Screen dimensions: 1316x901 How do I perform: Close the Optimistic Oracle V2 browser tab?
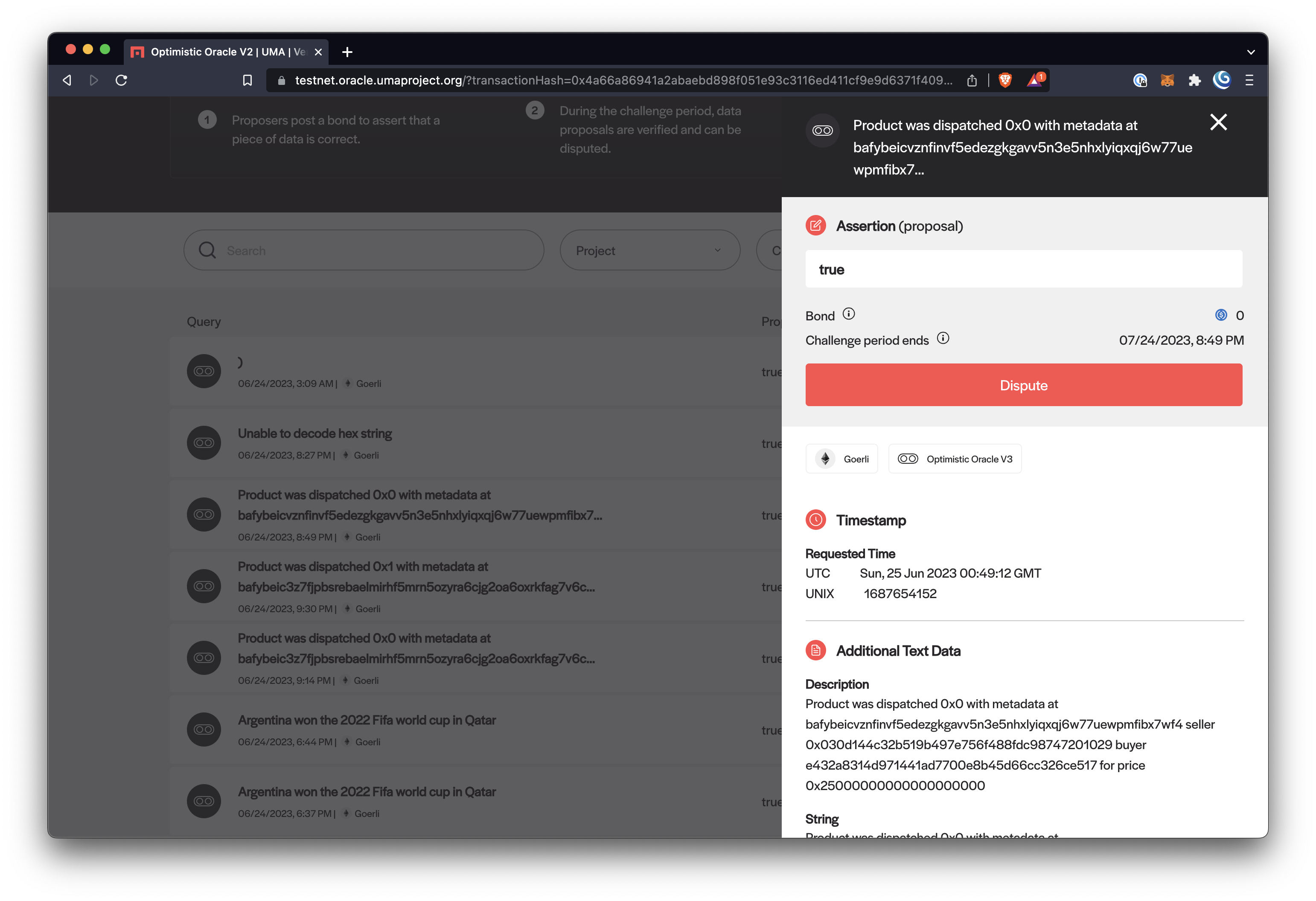pyautogui.click(x=318, y=52)
